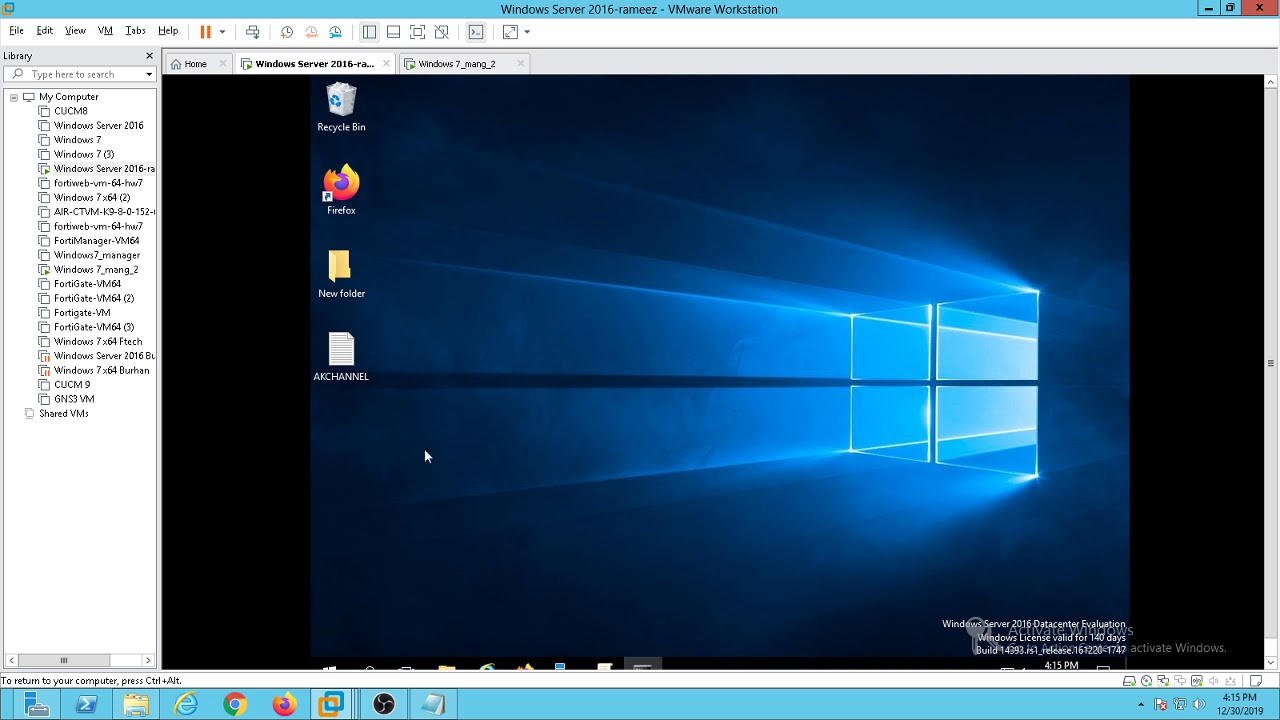Open the VM menu
Image resolution: width=1280 pixels, height=720 pixels.
105,31
